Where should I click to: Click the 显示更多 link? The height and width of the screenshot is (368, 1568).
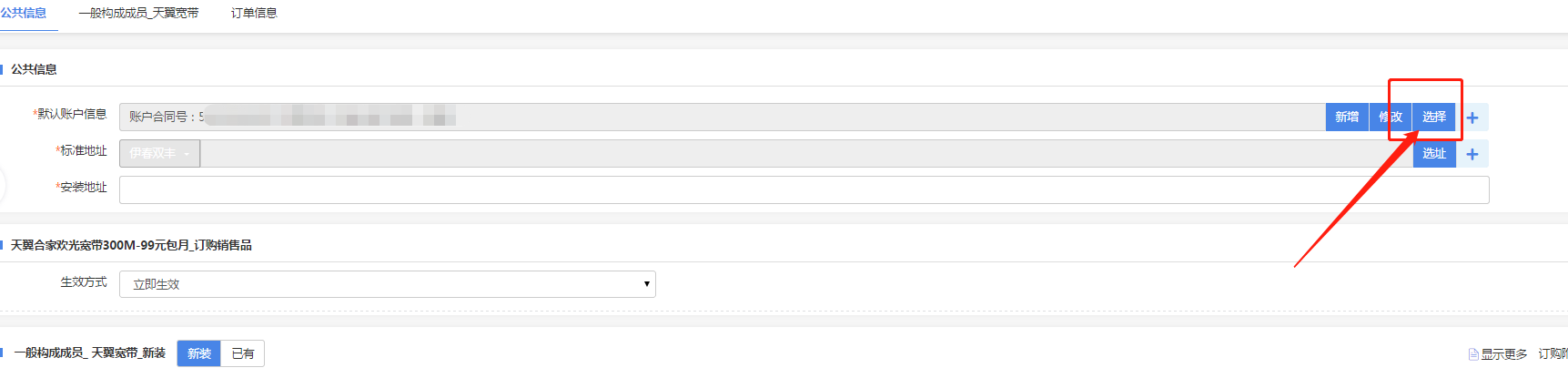(1503, 354)
